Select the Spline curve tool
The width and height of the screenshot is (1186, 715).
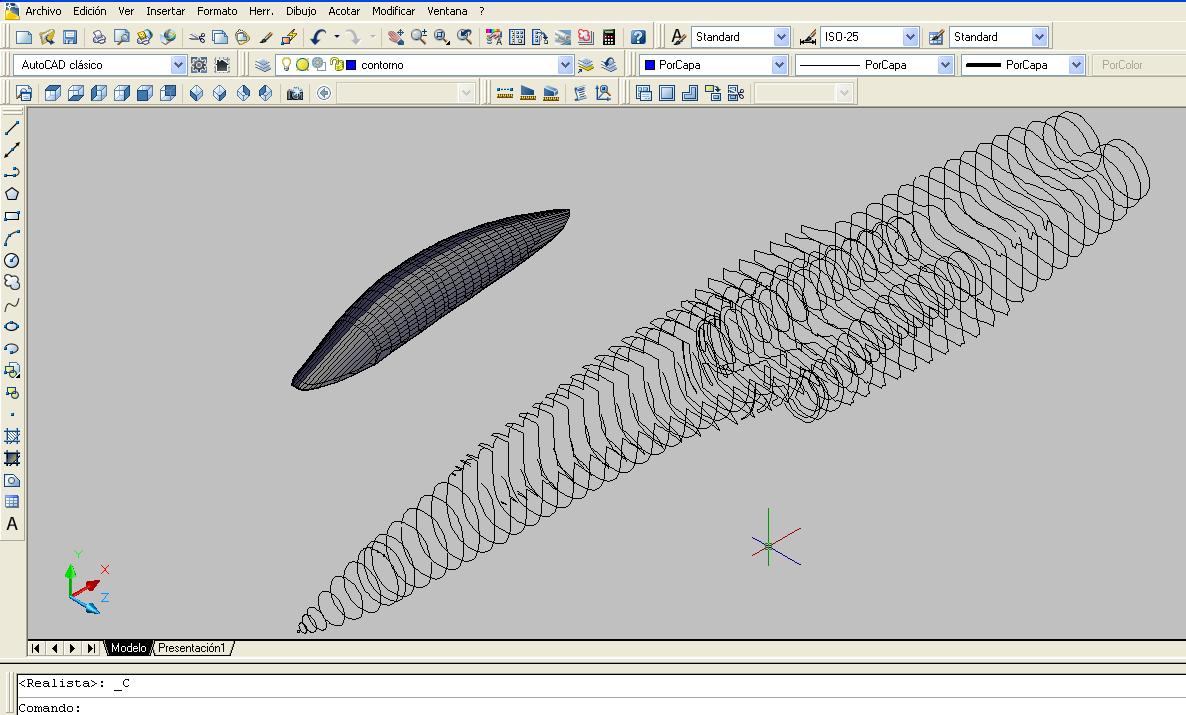pyautogui.click(x=12, y=305)
